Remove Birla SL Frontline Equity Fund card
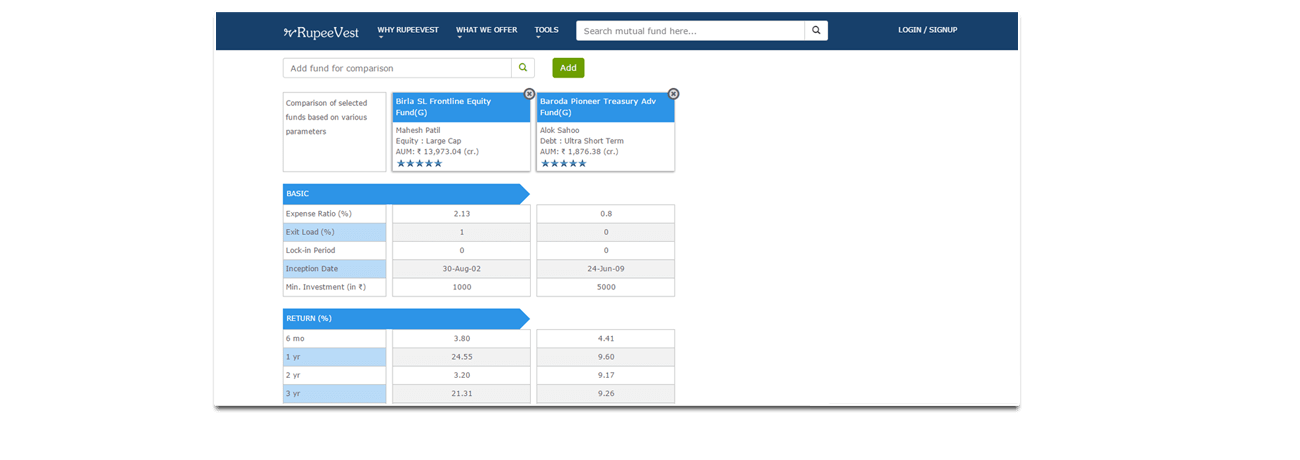The width and height of the screenshot is (1300, 460). tap(529, 94)
